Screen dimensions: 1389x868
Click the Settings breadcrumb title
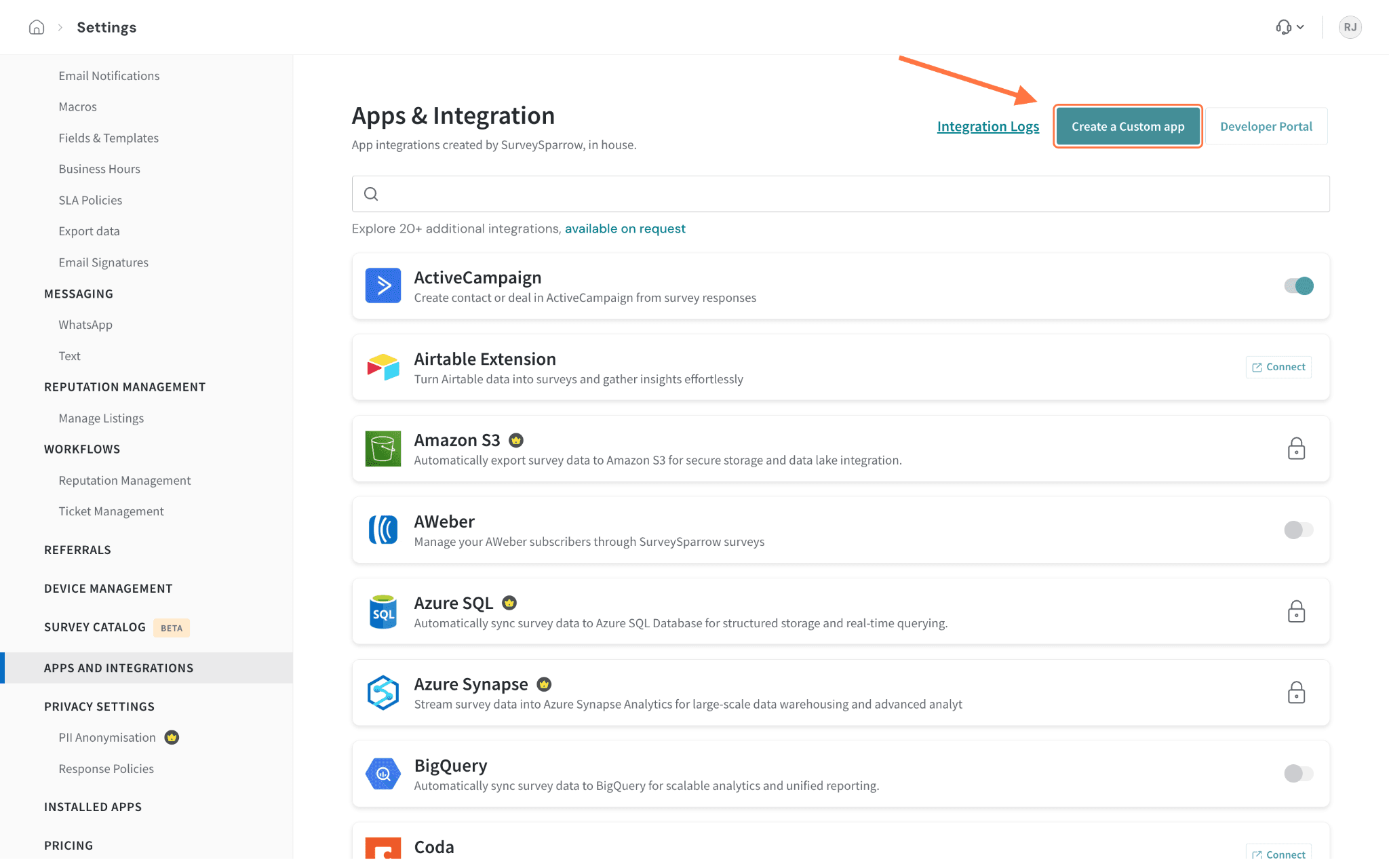[x=106, y=27]
